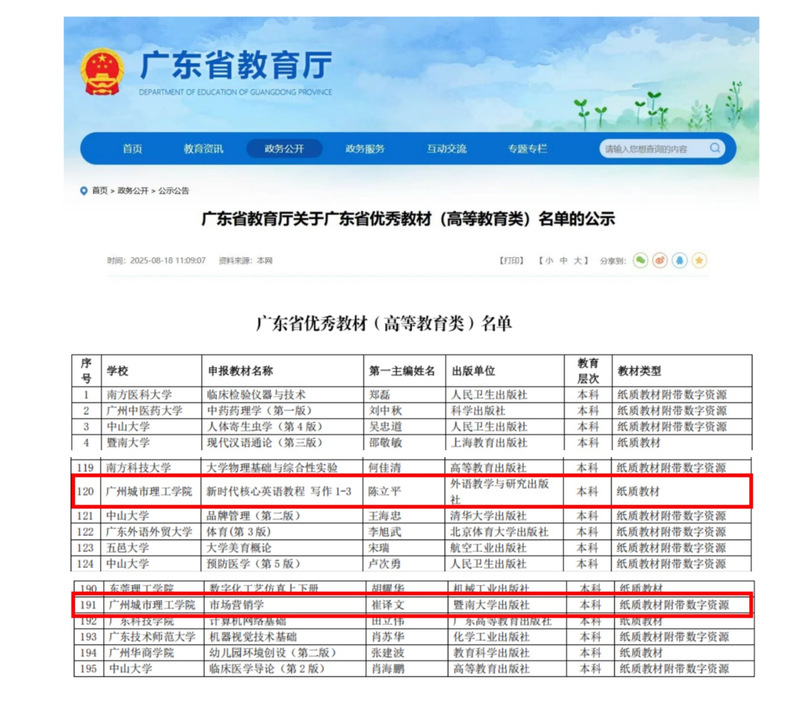The image size is (797, 708).
Task: Share via the green WeChat icon
Action: (x=640, y=260)
